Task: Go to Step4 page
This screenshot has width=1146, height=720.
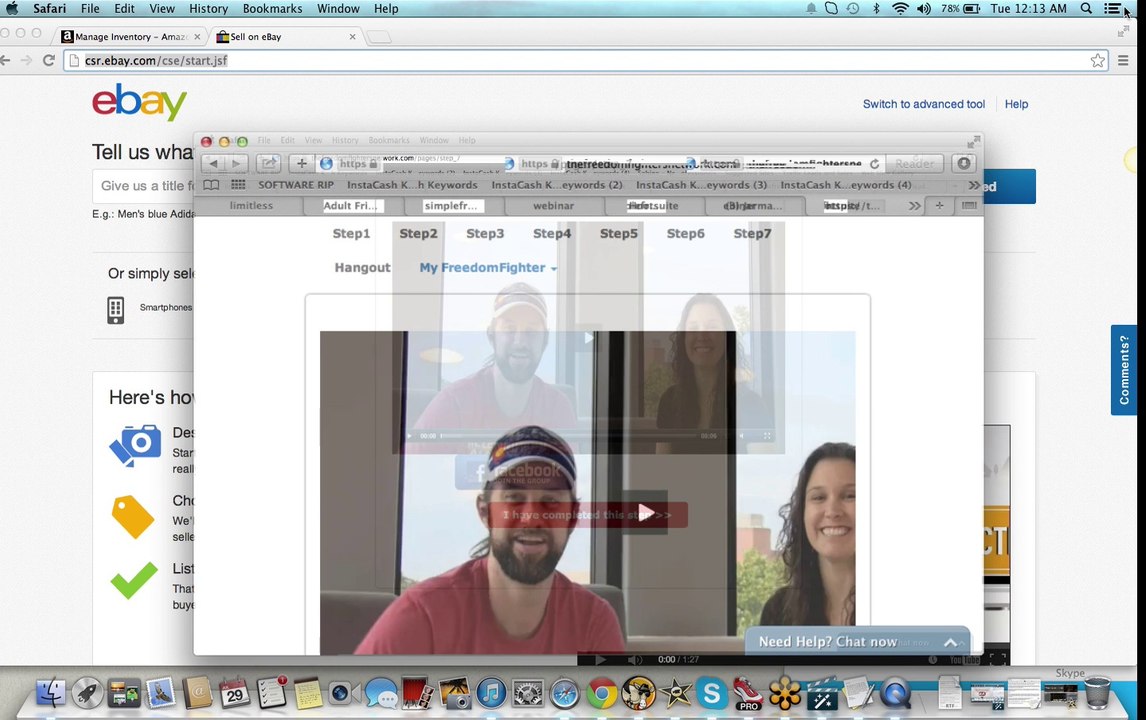Action: [552, 234]
